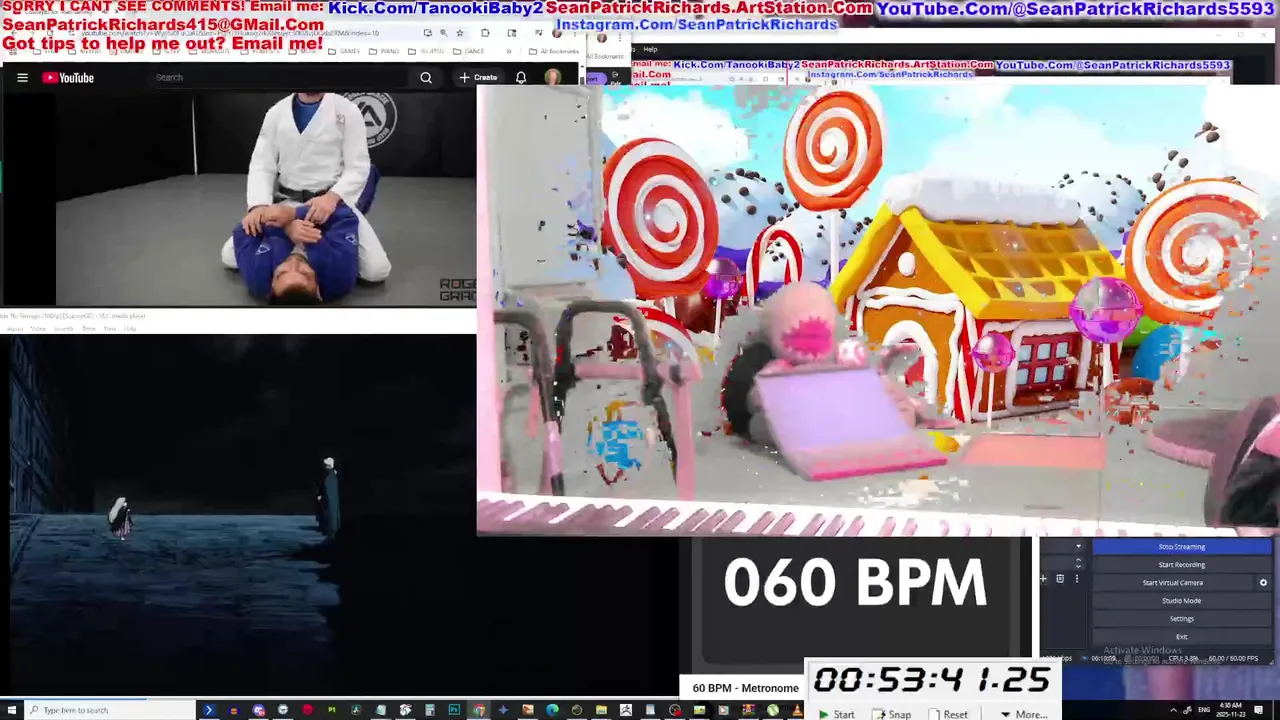
Task: Open the PIANO bookmarks folder
Action: [x=384, y=51]
